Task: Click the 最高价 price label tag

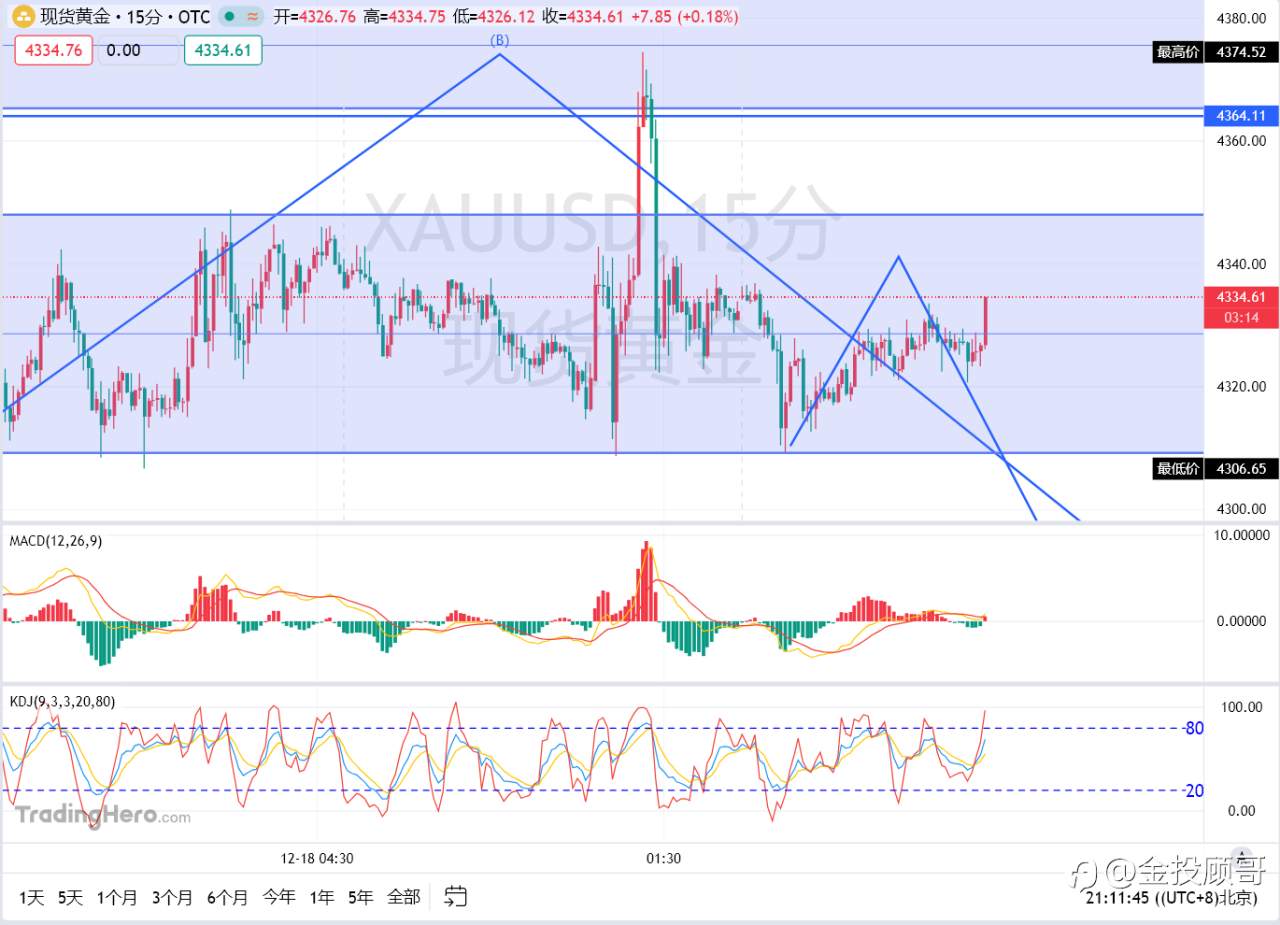Action: tap(1177, 52)
